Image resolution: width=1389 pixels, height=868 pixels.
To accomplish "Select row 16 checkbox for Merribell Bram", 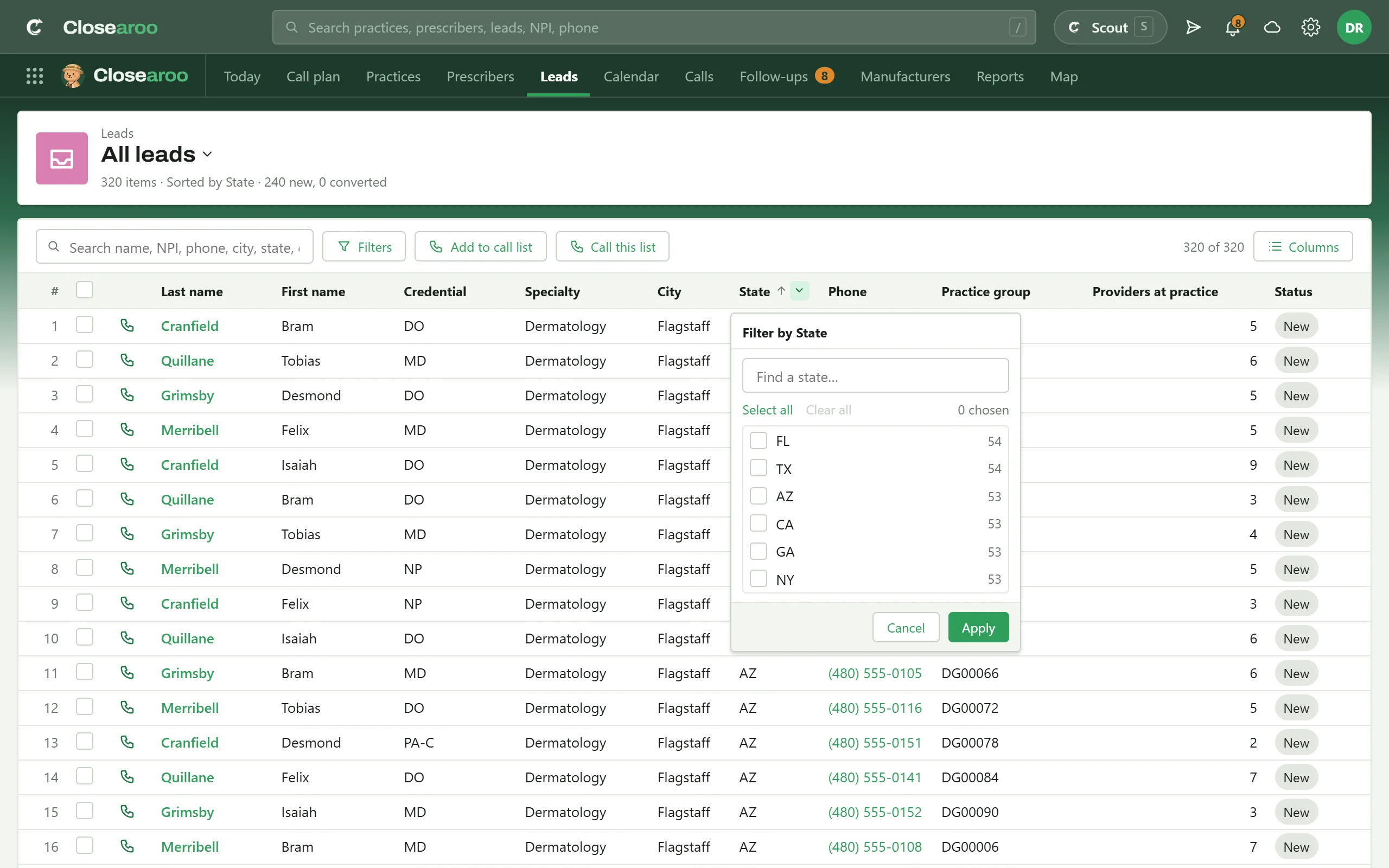I will [85, 846].
